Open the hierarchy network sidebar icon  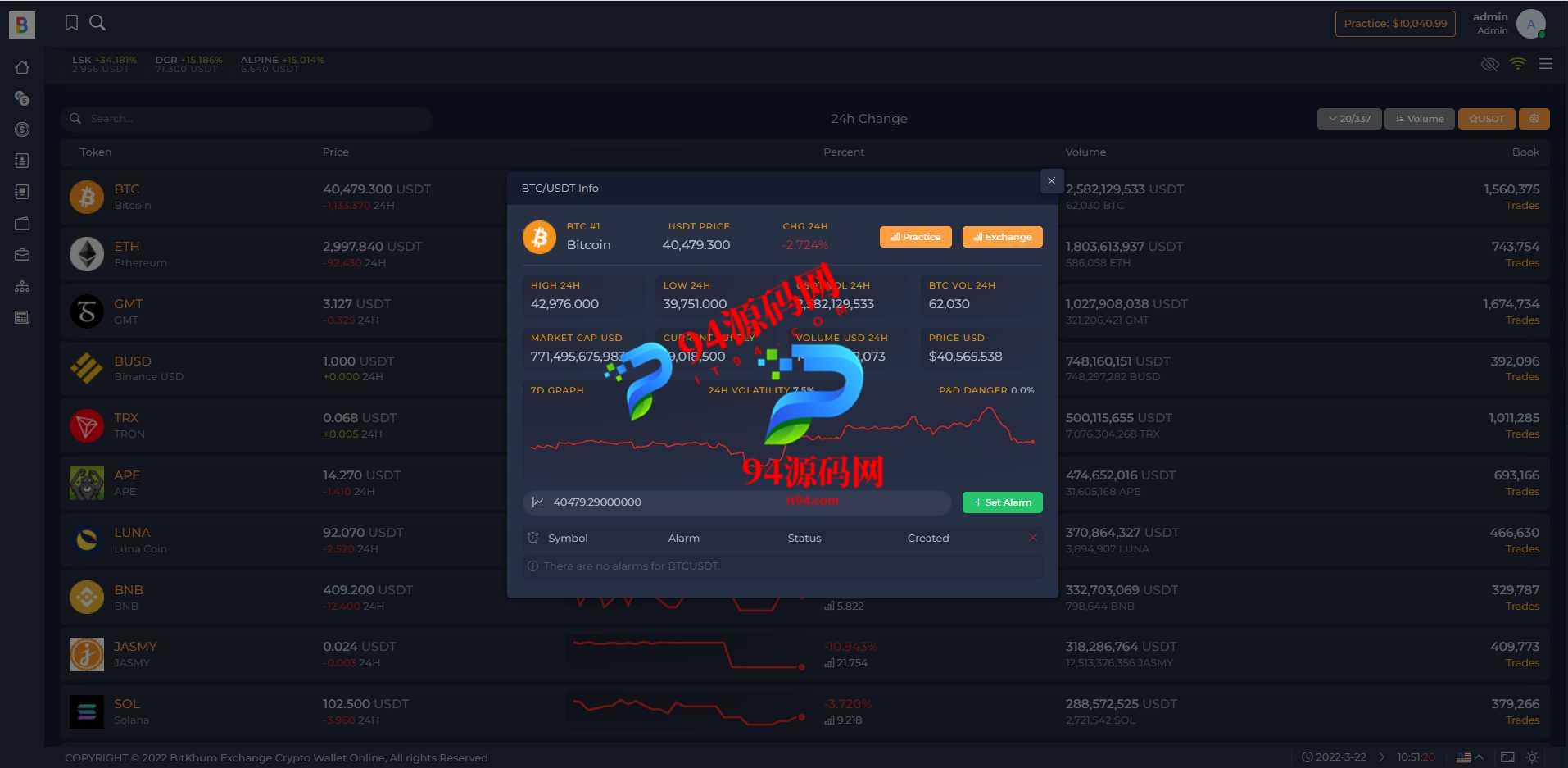[22, 286]
